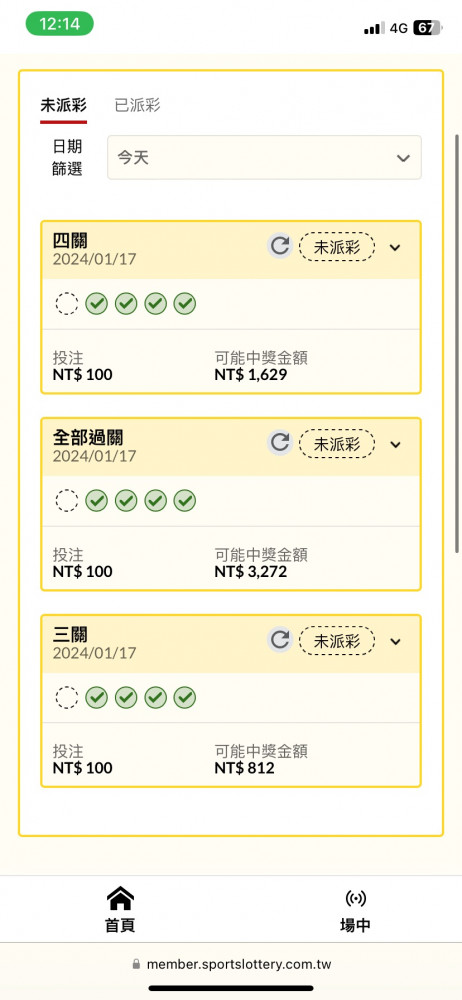462x1000 pixels.
Task: Refresh the 四關 bet card
Action: tap(279, 246)
